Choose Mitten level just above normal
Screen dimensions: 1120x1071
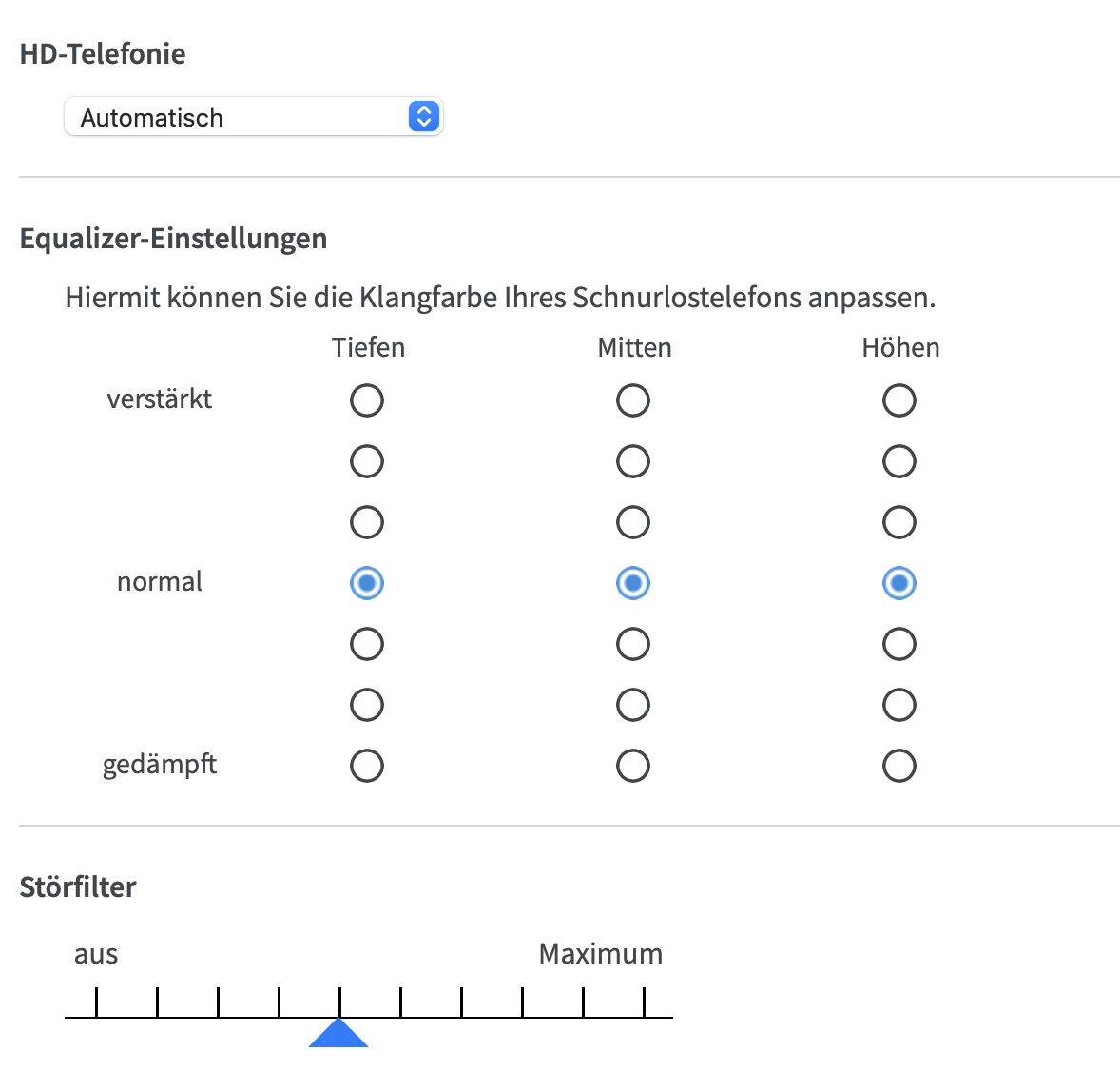[633, 522]
